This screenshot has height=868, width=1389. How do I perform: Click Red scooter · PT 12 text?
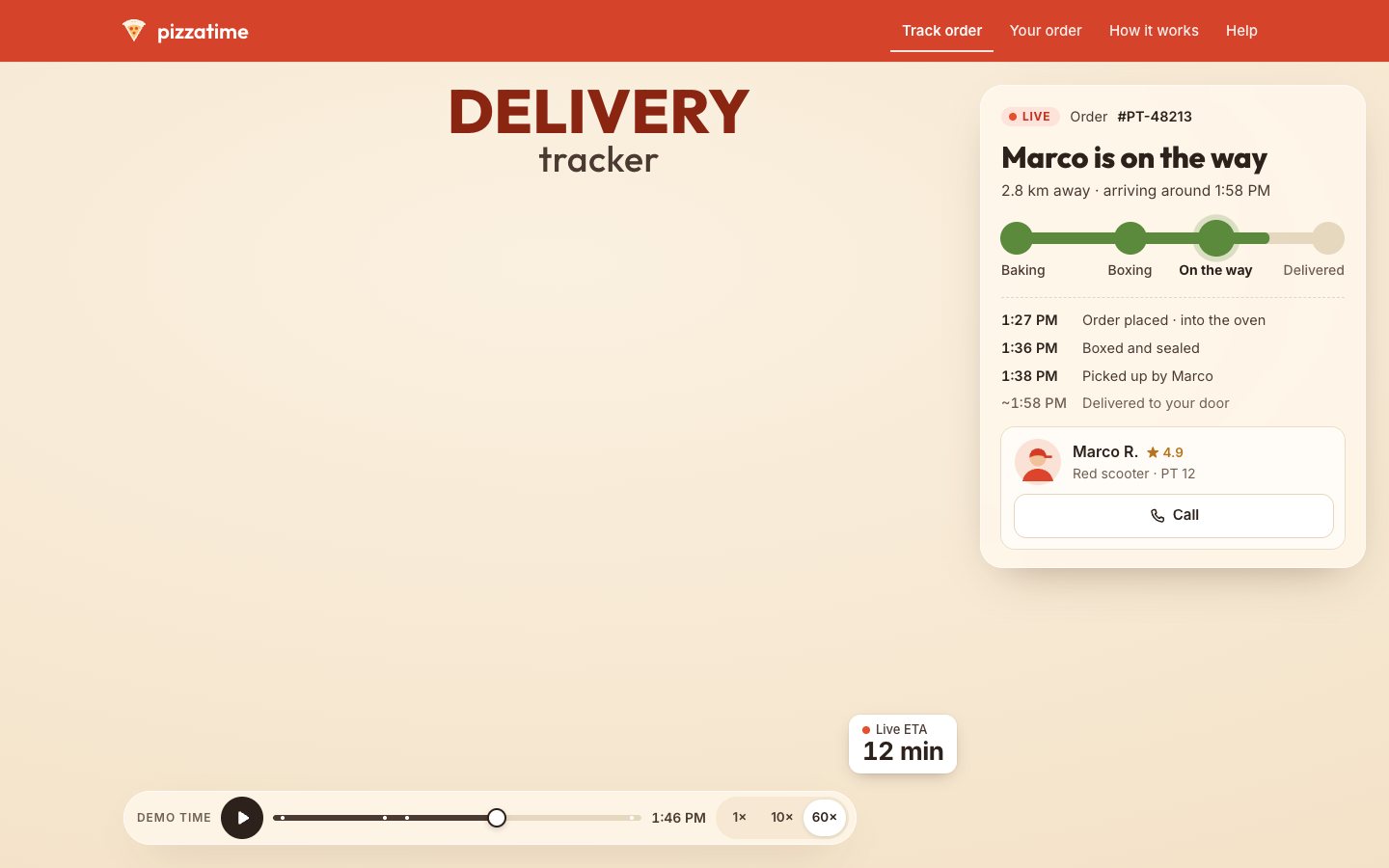coord(1133,474)
